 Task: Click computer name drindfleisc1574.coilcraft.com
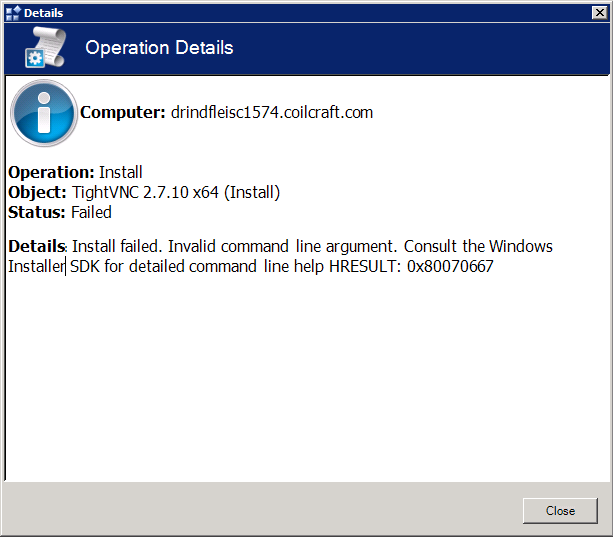tap(272, 113)
